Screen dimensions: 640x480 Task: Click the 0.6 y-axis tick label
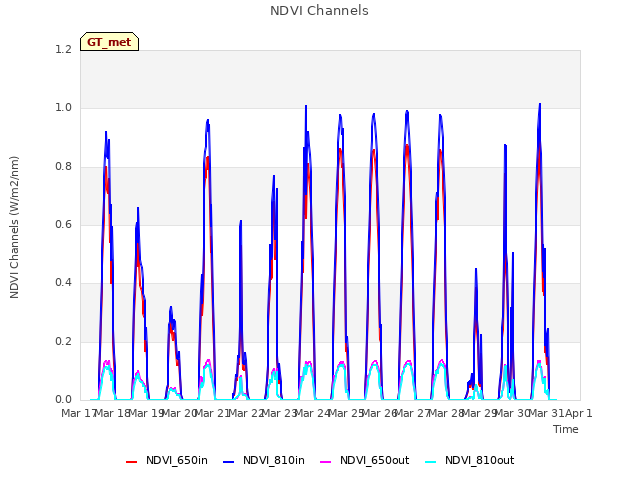coord(63,224)
